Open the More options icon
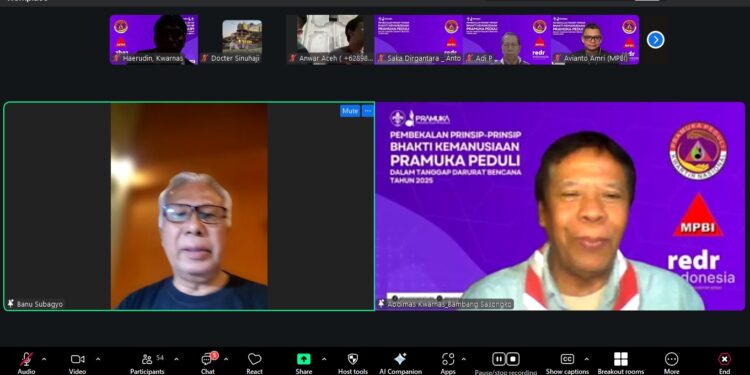The image size is (750, 375). (x=672, y=359)
